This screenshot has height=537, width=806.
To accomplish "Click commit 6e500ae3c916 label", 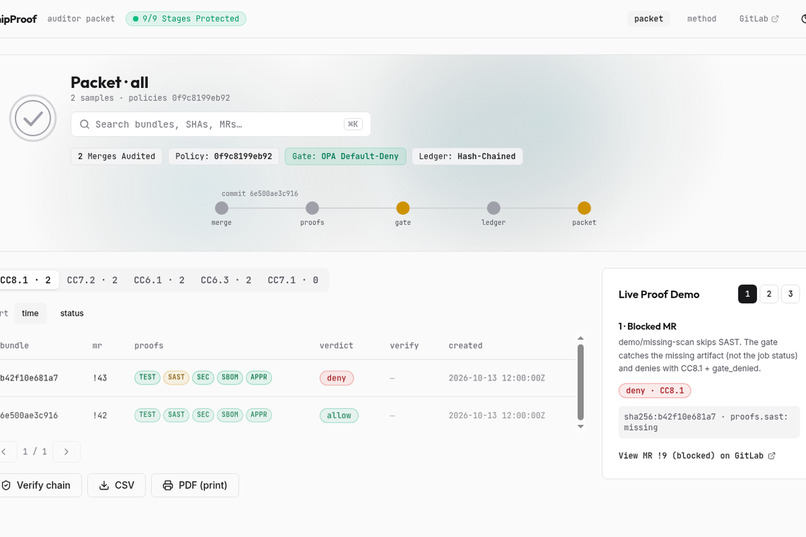I will tap(260, 194).
